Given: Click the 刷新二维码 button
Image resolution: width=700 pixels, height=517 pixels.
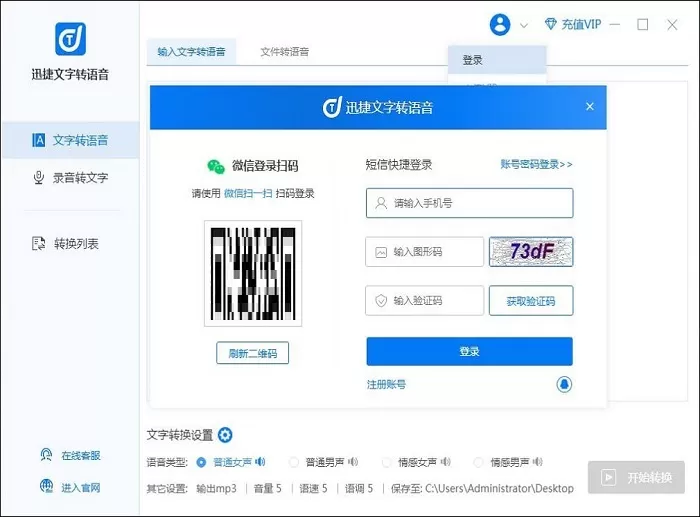Looking at the screenshot, I should click(253, 353).
